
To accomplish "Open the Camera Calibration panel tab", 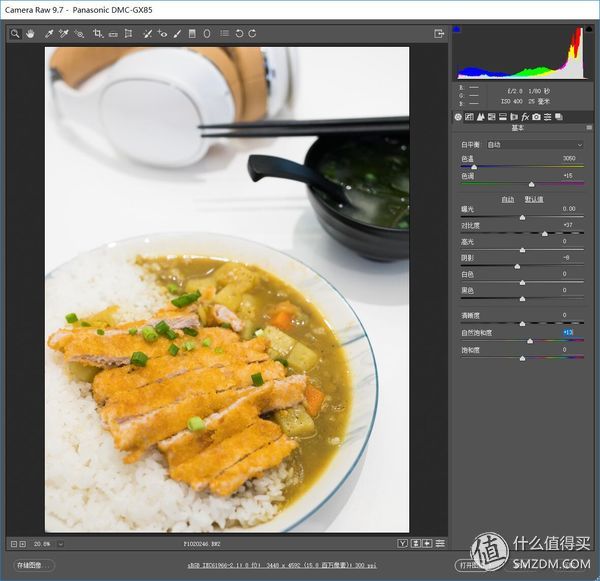I will coord(536,117).
